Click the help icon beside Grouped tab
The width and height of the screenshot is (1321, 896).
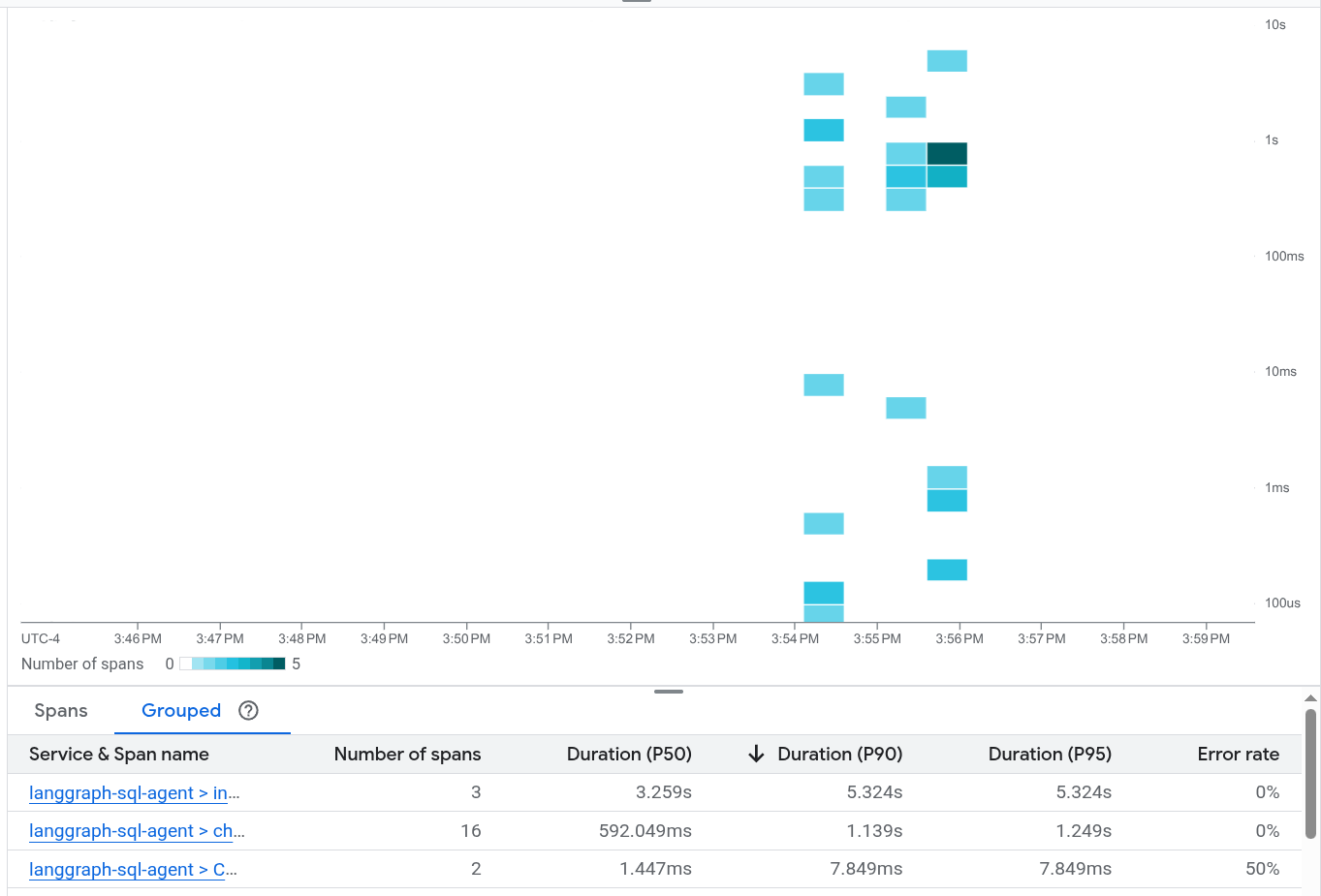click(248, 711)
